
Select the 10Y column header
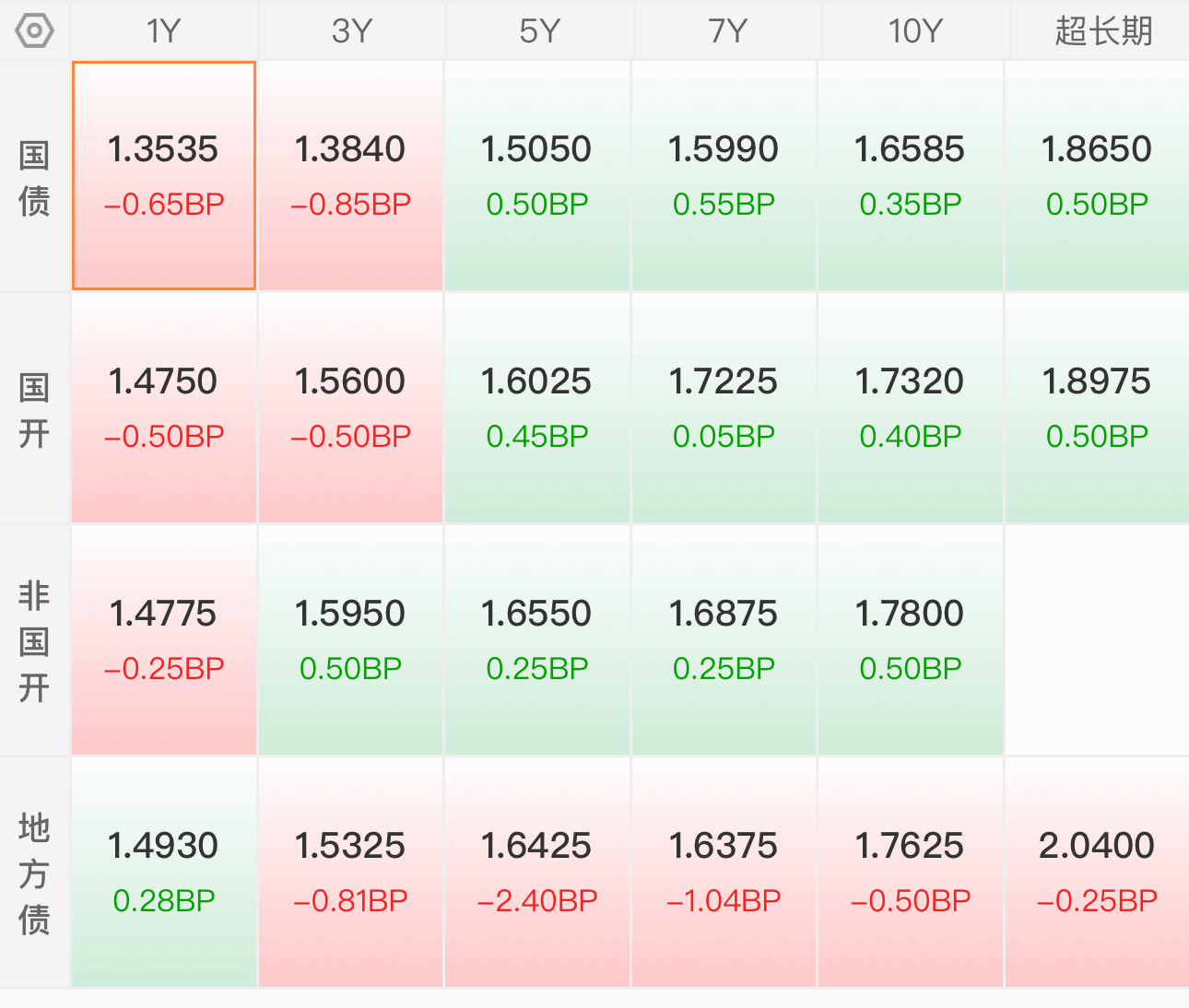[x=915, y=31]
